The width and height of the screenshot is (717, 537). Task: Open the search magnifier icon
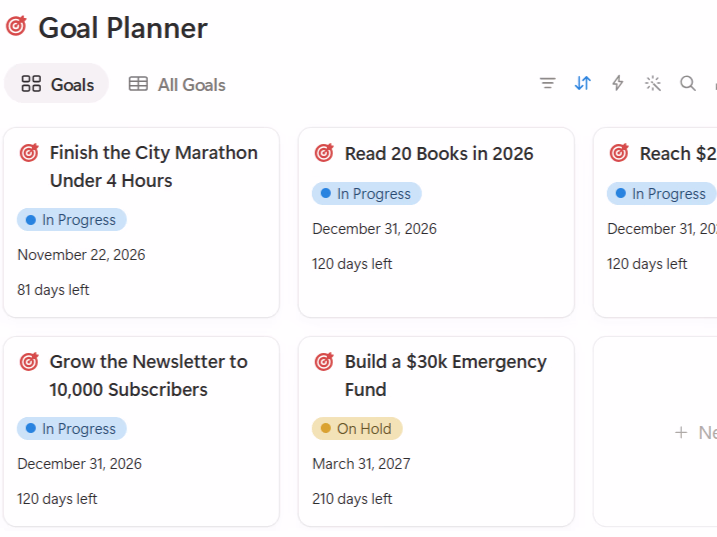coord(688,83)
